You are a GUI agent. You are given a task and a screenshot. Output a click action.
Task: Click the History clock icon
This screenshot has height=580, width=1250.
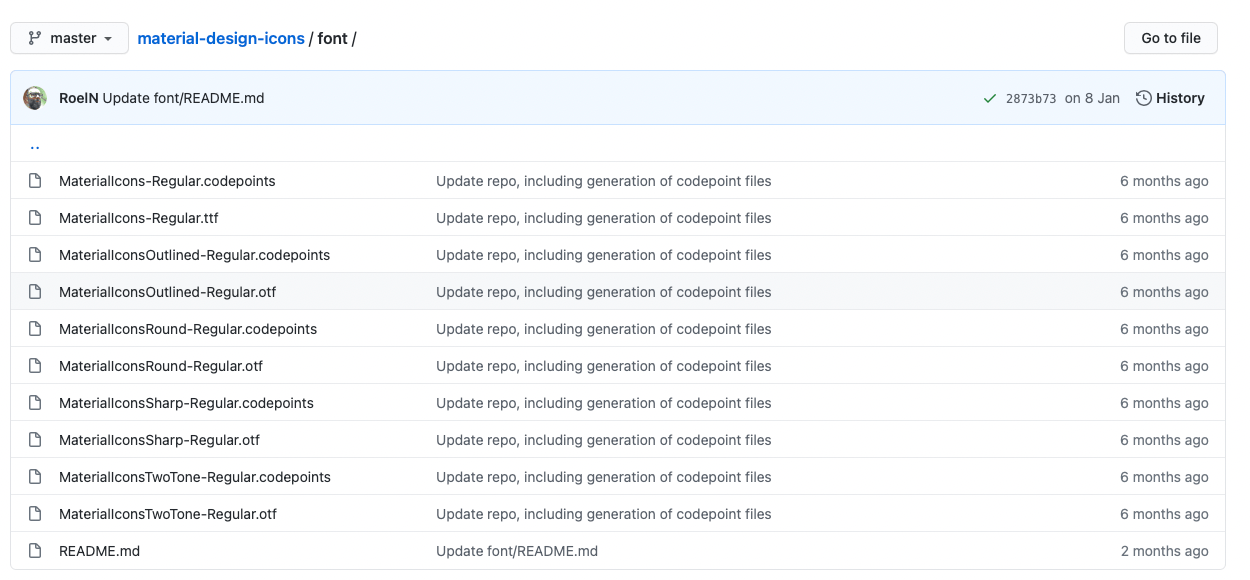click(x=1144, y=98)
